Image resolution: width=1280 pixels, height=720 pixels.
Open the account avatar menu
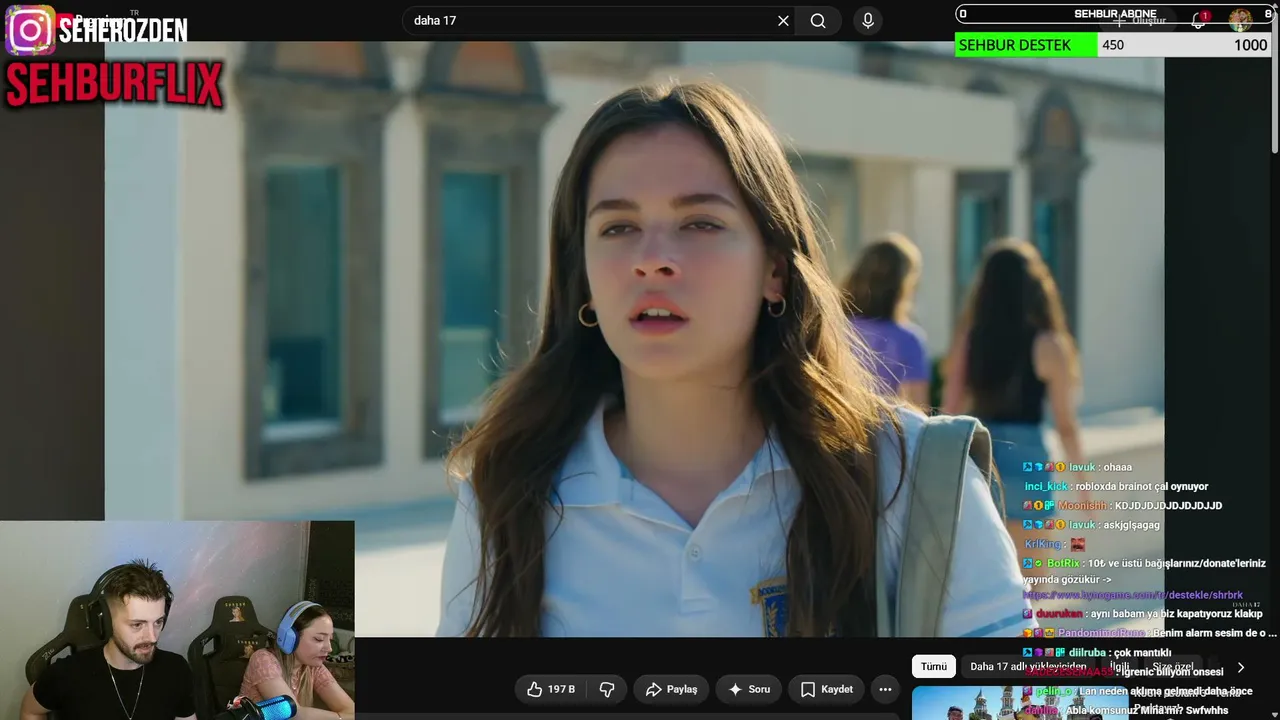pyautogui.click(x=1240, y=19)
